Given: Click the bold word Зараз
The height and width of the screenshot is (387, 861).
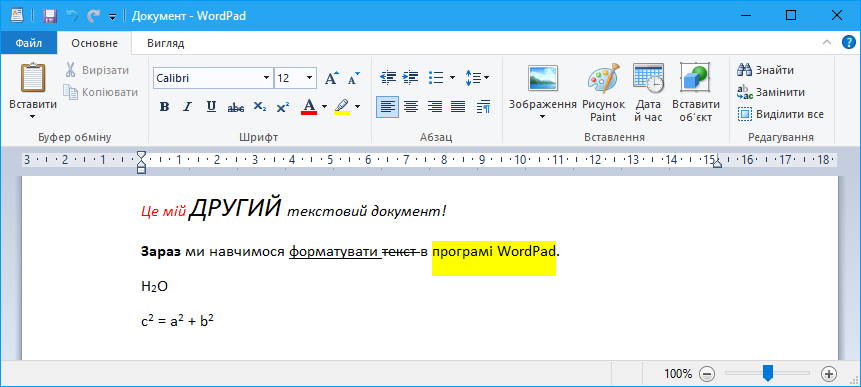Looking at the screenshot, I should pyautogui.click(x=160, y=252).
